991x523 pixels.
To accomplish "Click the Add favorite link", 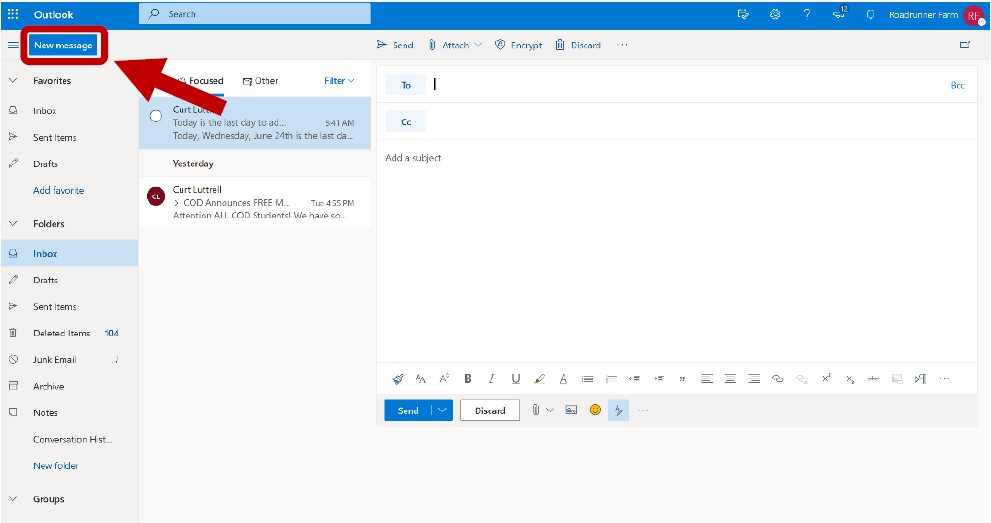I will click(x=58, y=190).
